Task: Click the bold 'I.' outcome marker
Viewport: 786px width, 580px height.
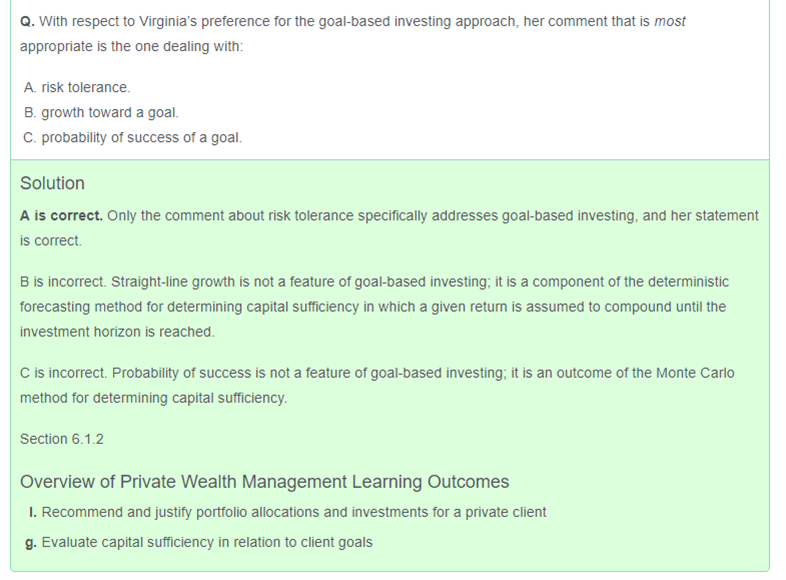Action: point(33,512)
